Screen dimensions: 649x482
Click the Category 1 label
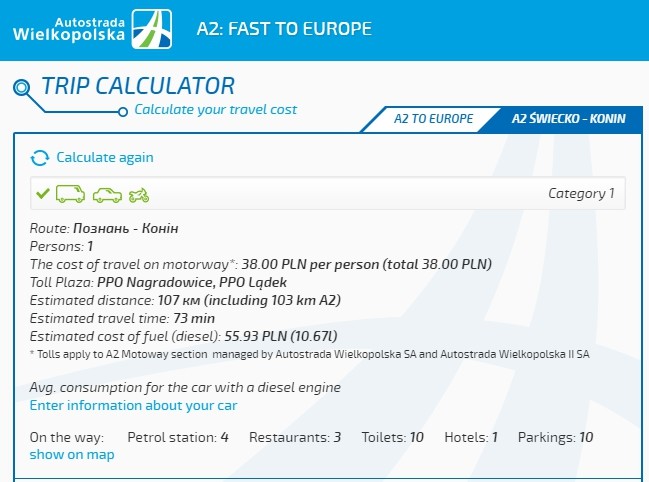click(x=581, y=194)
